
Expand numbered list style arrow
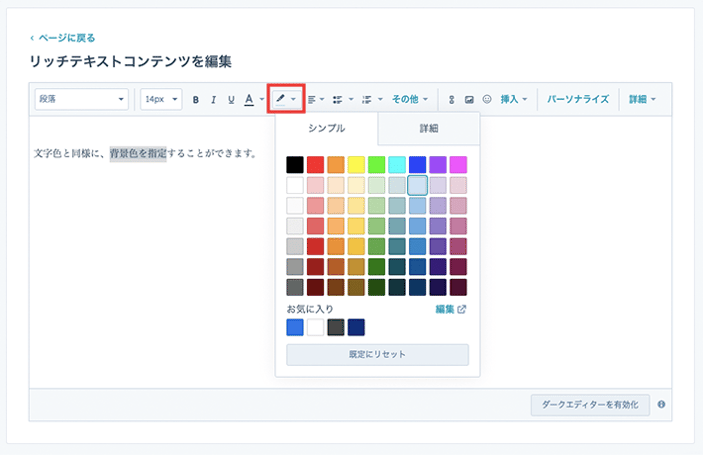[380, 100]
